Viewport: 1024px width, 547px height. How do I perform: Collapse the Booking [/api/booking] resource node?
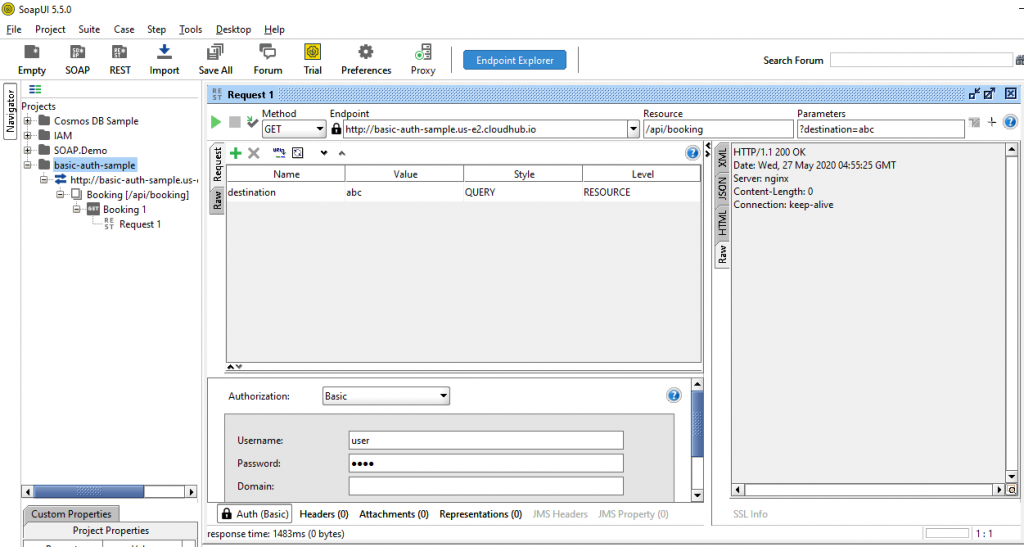[60, 195]
